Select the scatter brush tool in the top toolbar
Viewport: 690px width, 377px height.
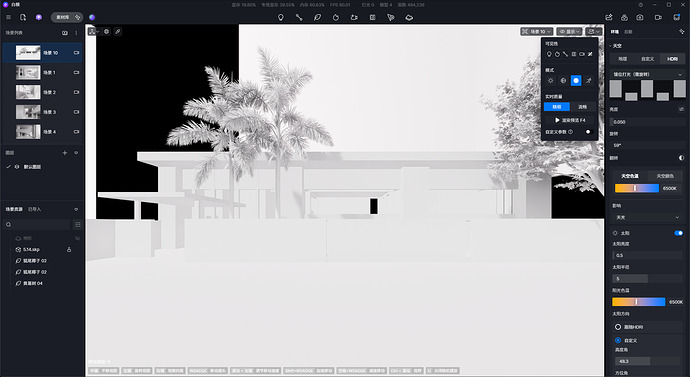coord(336,18)
